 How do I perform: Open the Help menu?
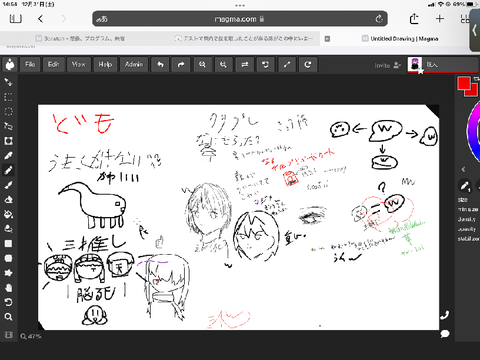pos(105,64)
